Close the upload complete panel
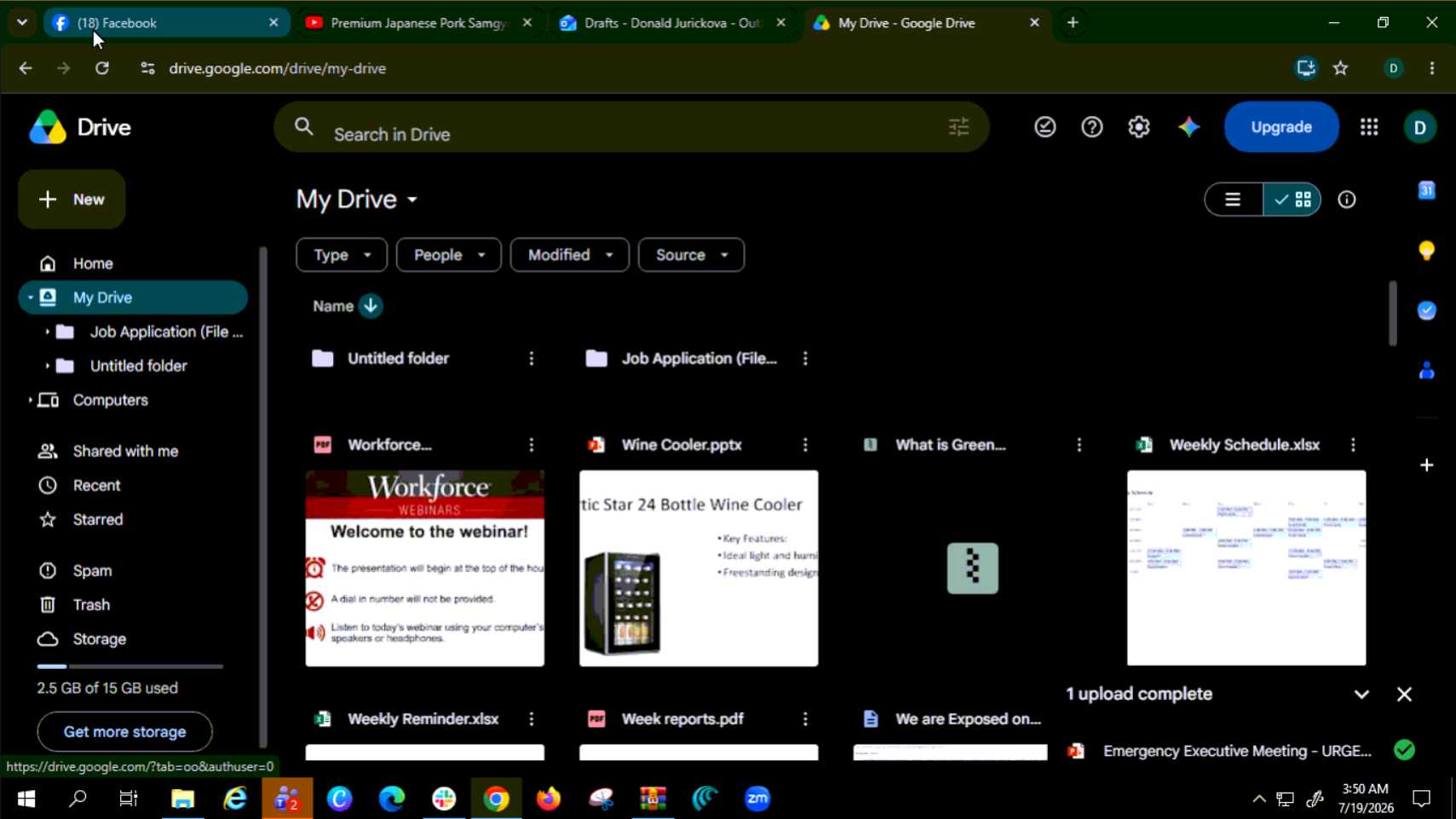 (1404, 695)
